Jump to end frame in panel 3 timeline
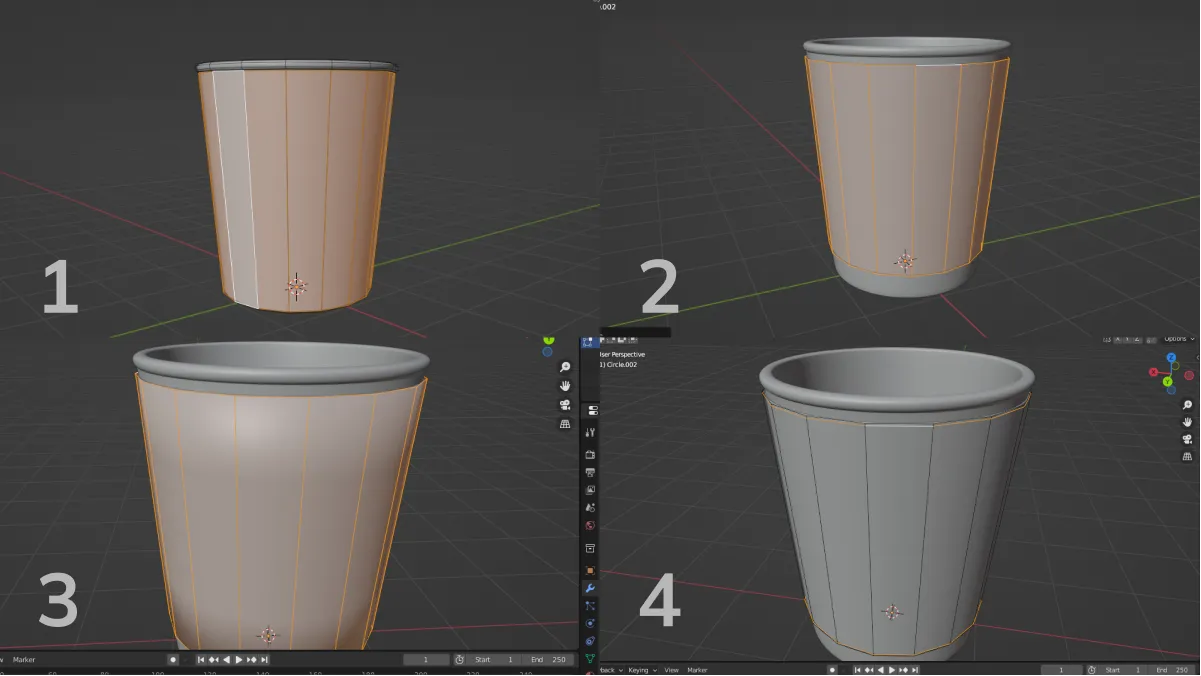 pyautogui.click(x=264, y=660)
